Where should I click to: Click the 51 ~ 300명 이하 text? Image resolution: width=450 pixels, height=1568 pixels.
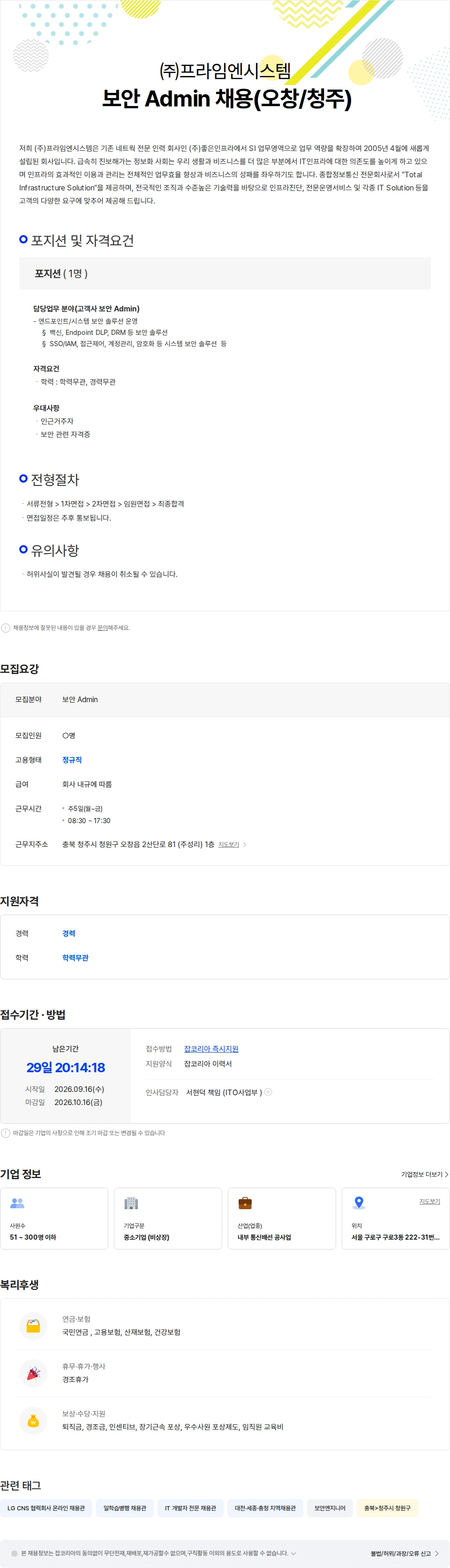(x=33, y=1237)
